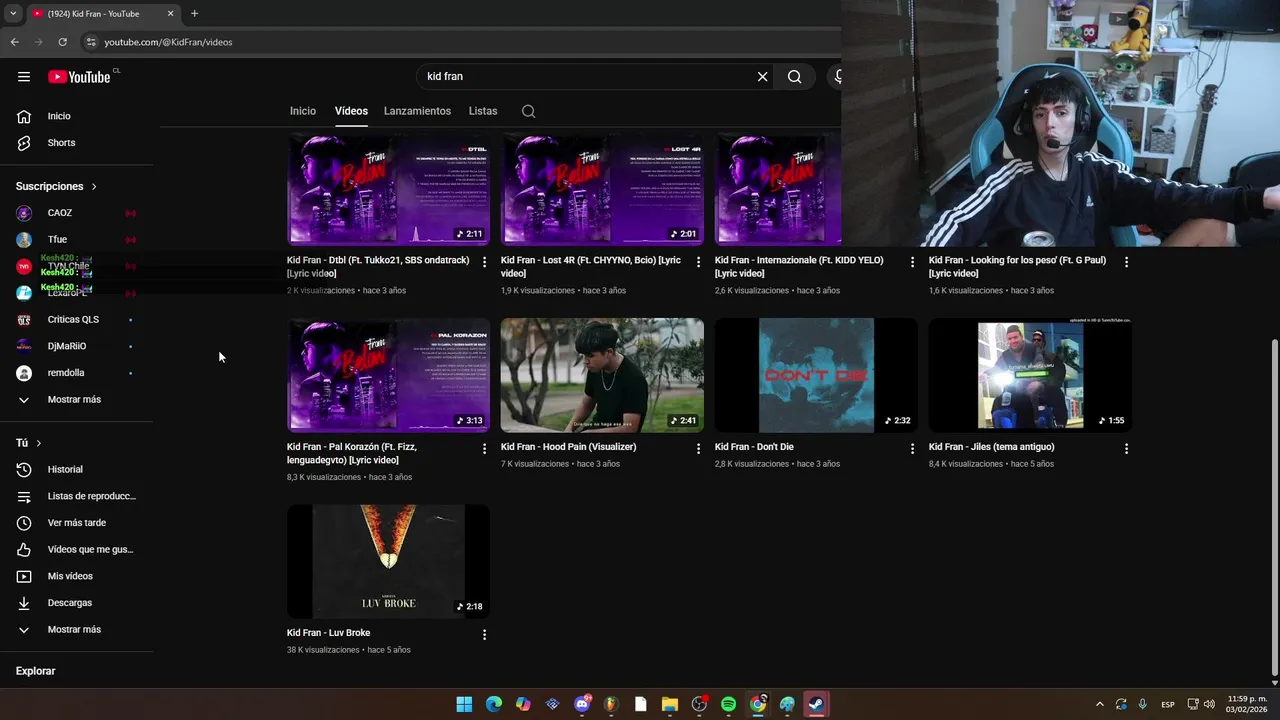Open the browser tab list dropdown
The image size is (1280, 720).
point(12,14)
